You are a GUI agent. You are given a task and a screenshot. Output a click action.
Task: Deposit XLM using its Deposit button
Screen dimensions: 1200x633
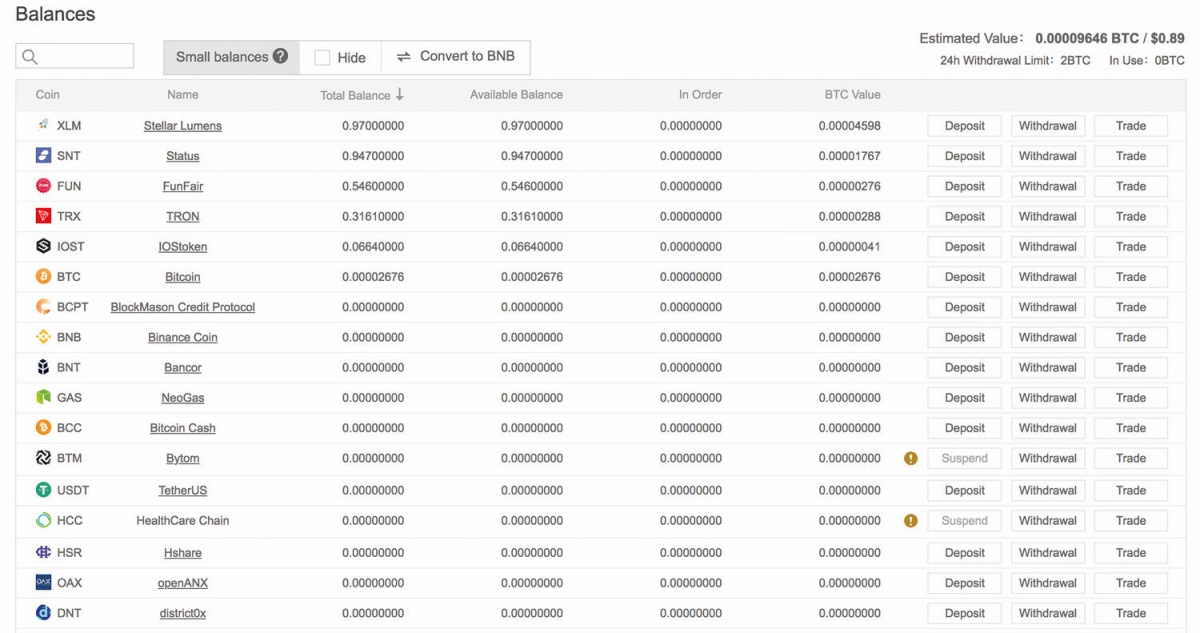965,126
